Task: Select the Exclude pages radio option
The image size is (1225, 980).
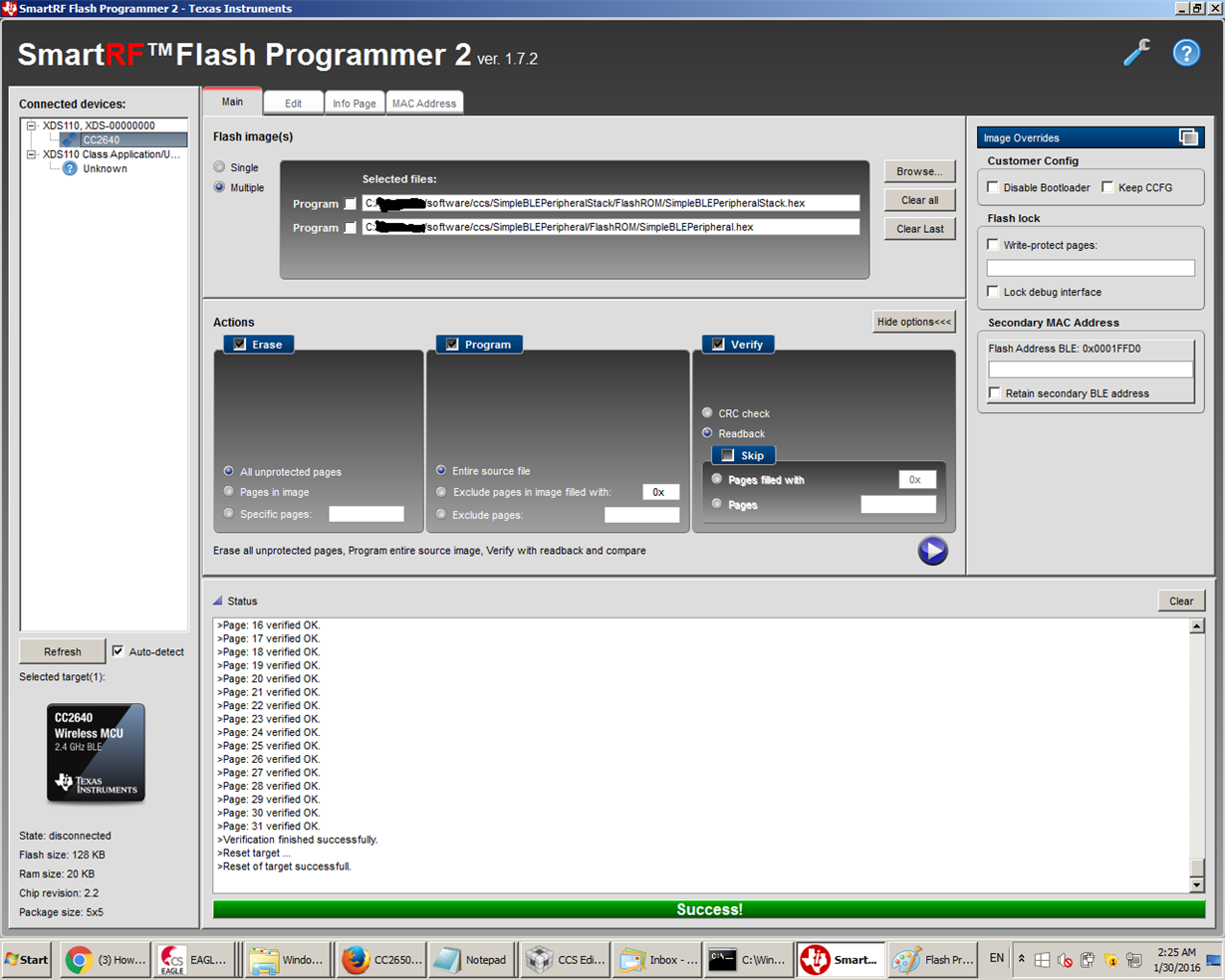Action: click(441, 514)
